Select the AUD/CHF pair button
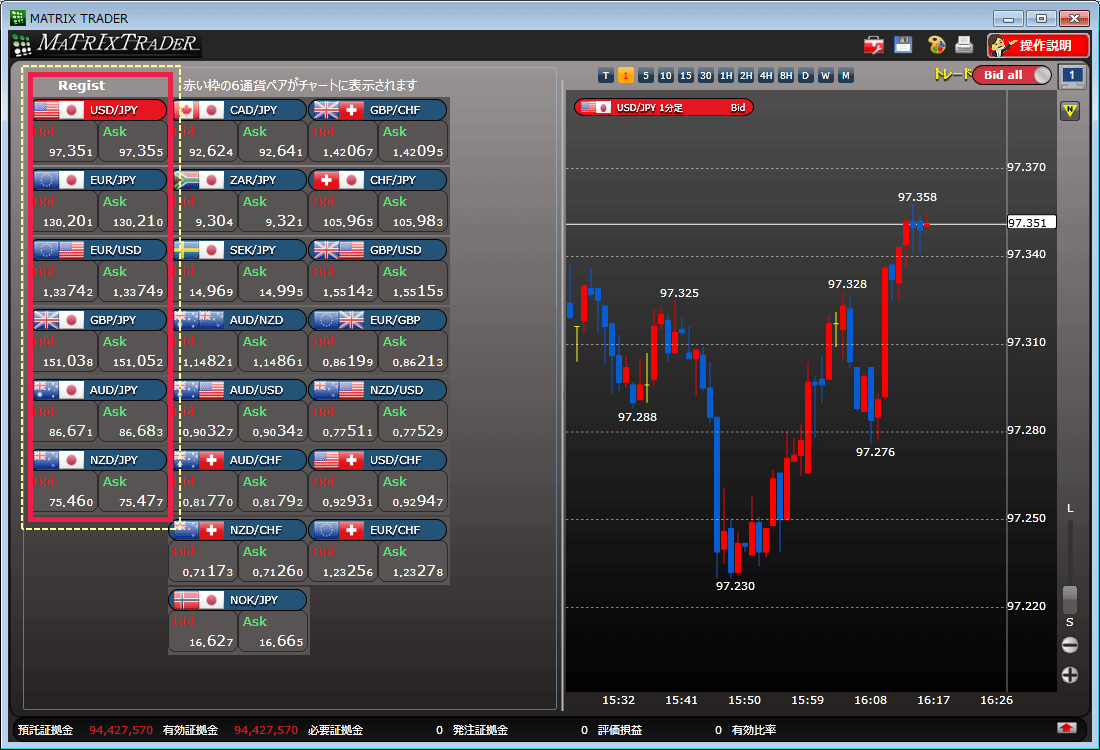The width and height of the screenshot is (1100, 750). click(x=240, y=460)
